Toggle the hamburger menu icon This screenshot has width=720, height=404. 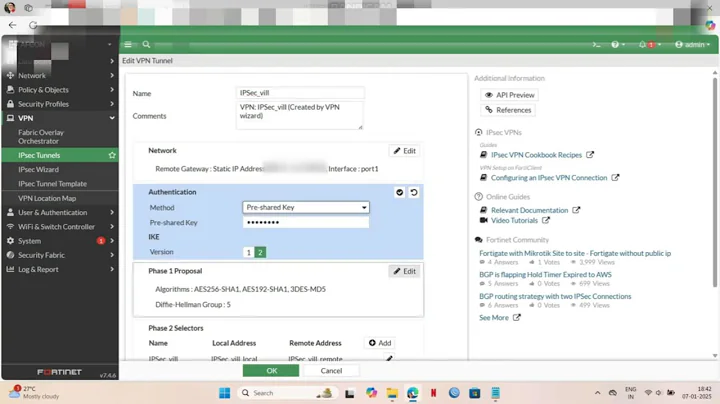128,45
